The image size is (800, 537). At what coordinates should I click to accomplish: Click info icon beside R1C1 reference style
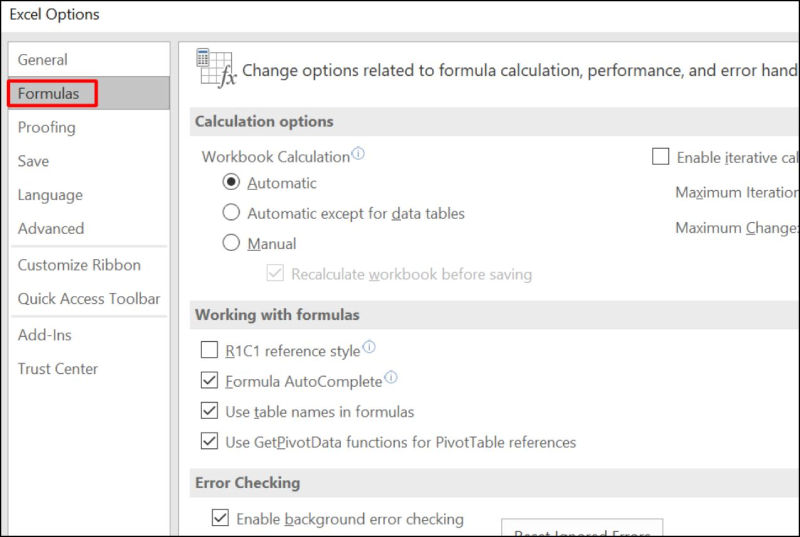(x=369, y=347)
